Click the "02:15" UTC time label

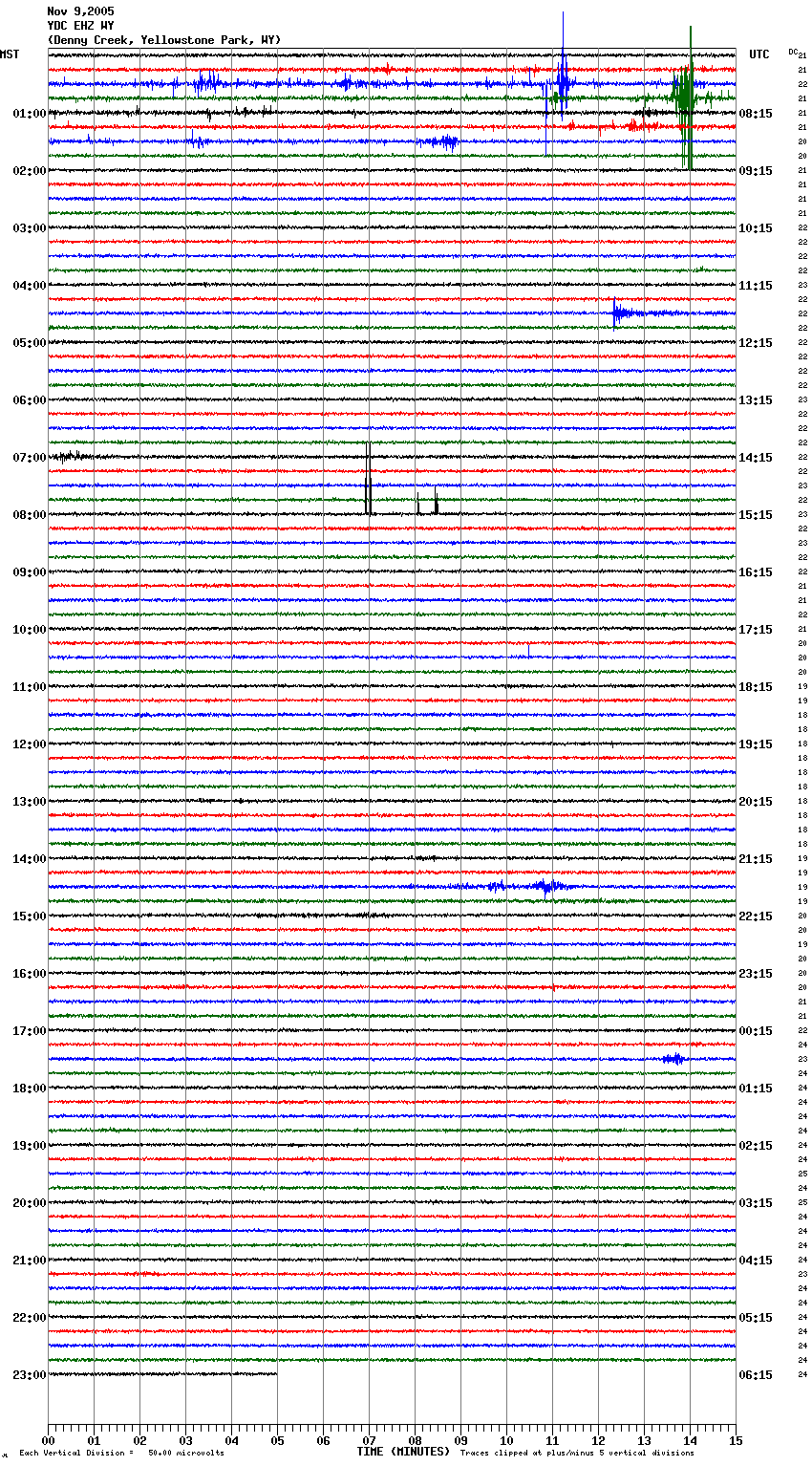point(756,1146)
